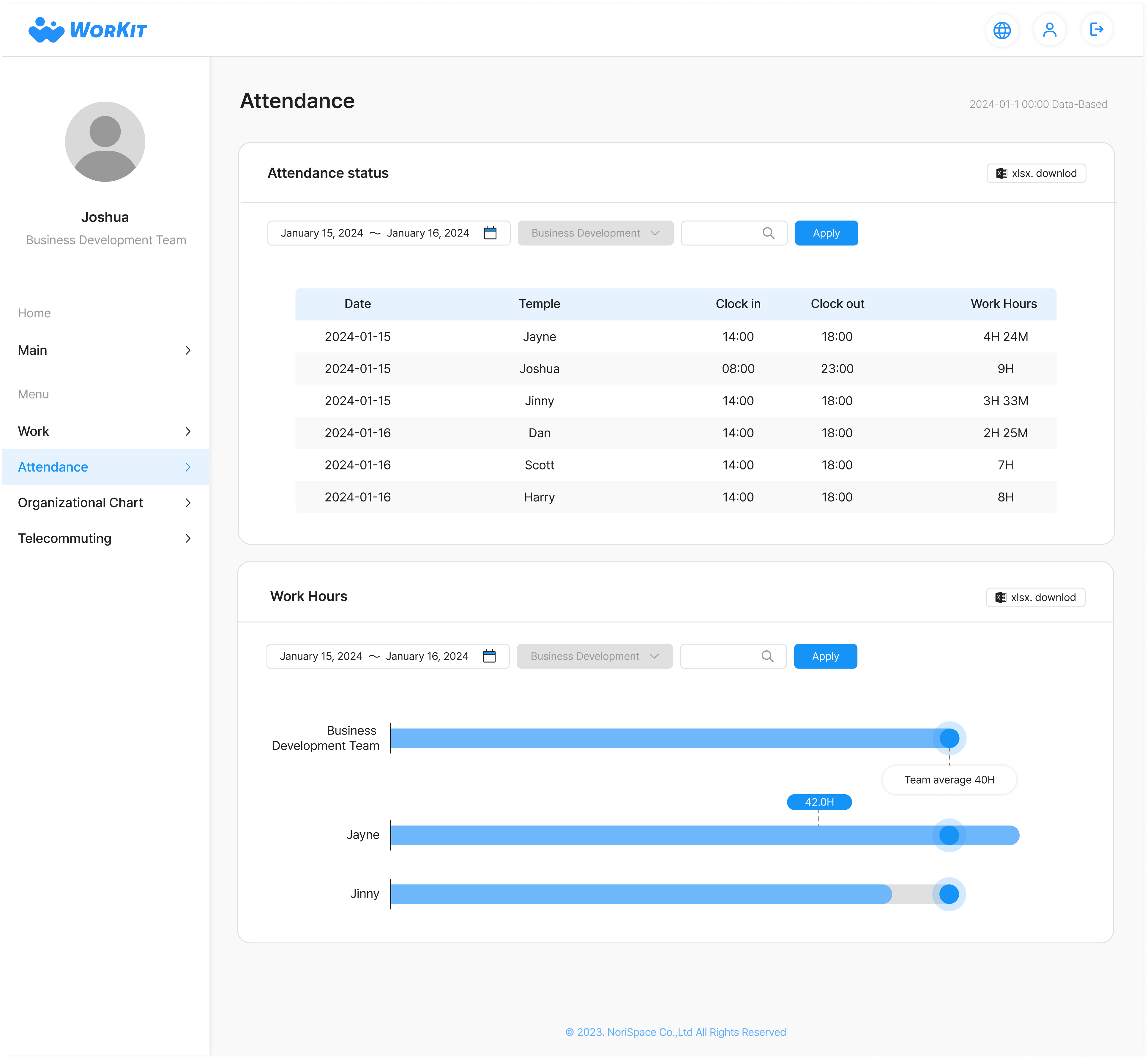Screen dimensions: 1148x1059
Task: Open the user profile icon
Action: pos(1049,30)
